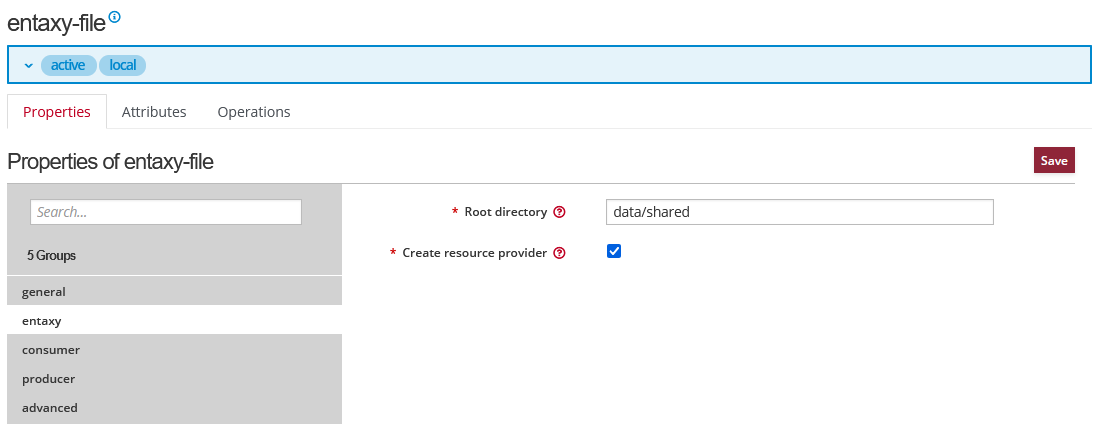
Task: Open the producer properties group
Action: [x=49, y=379]
